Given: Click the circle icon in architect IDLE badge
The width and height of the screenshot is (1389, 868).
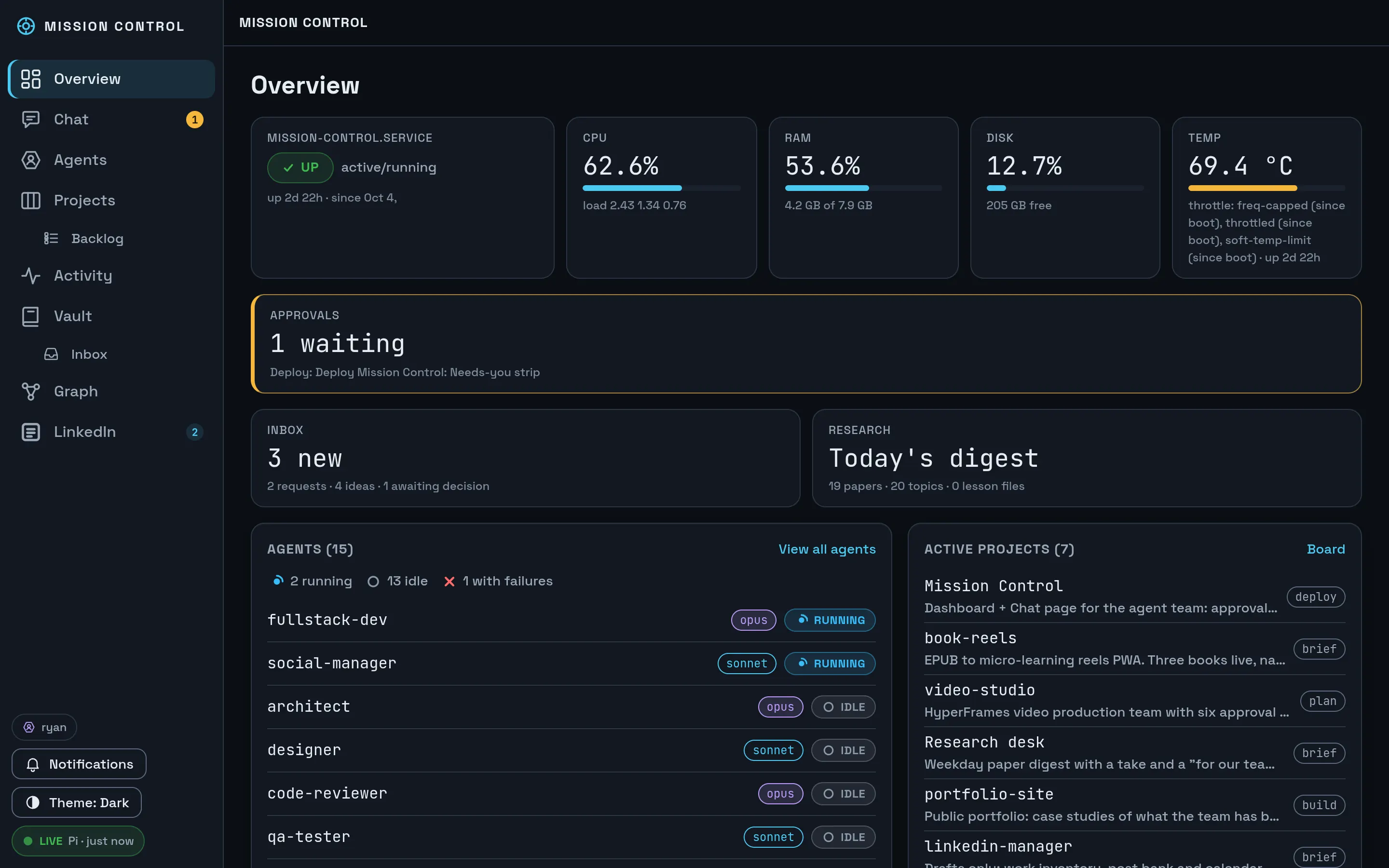Looking at the screenshot, I should click(828, 707).
